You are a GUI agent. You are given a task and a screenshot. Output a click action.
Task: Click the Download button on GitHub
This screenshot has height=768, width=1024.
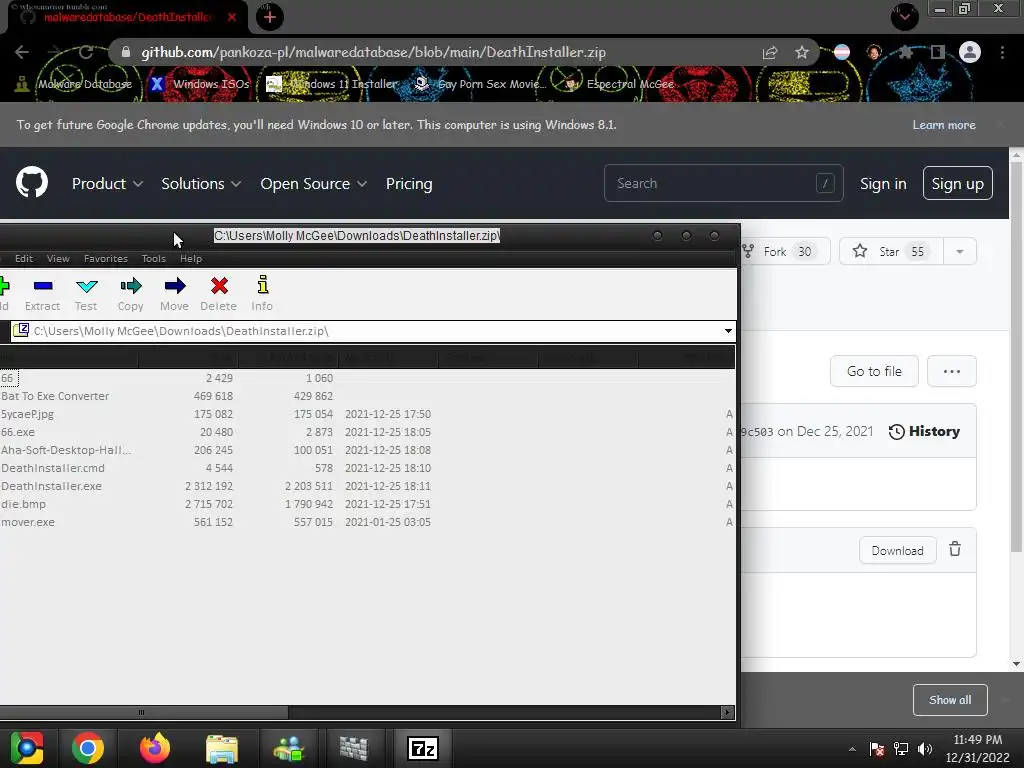pos(897,551)
